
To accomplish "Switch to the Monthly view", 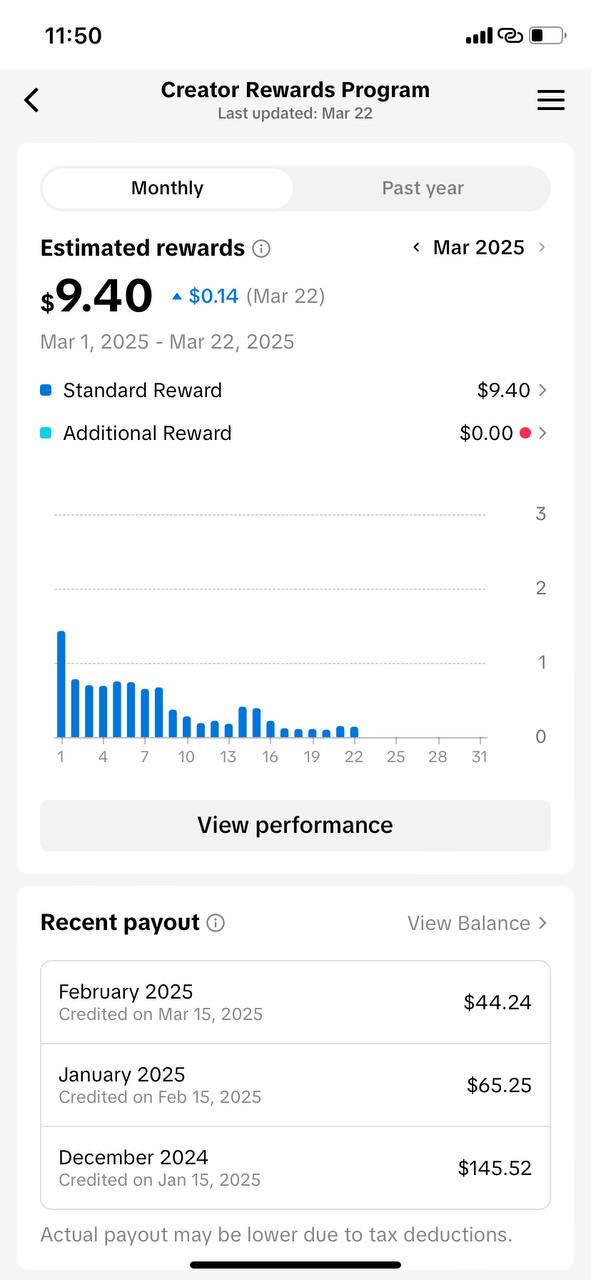I will click(168, 188).
